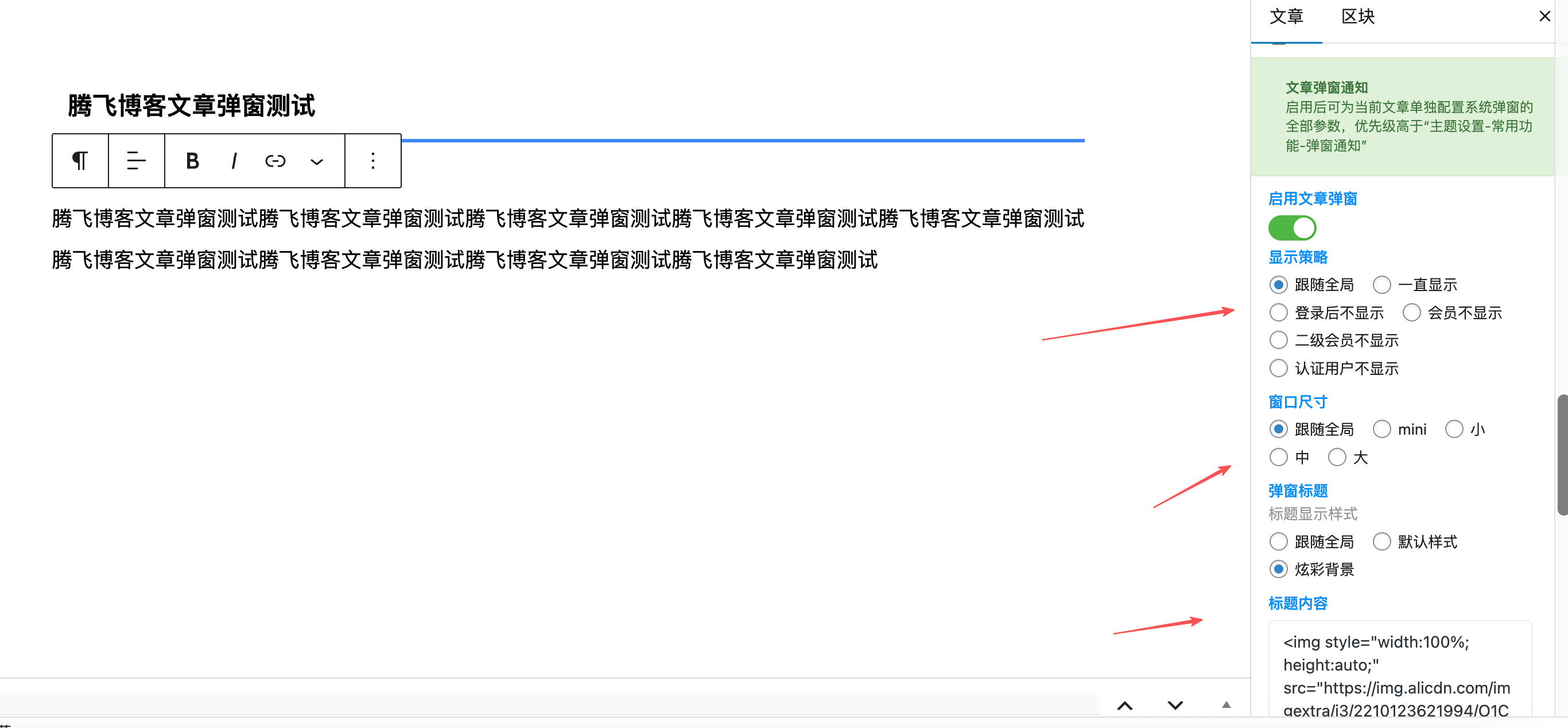
Task: Insert a link with the link icon
Action: pyautogui.click(x=275, y=161)
